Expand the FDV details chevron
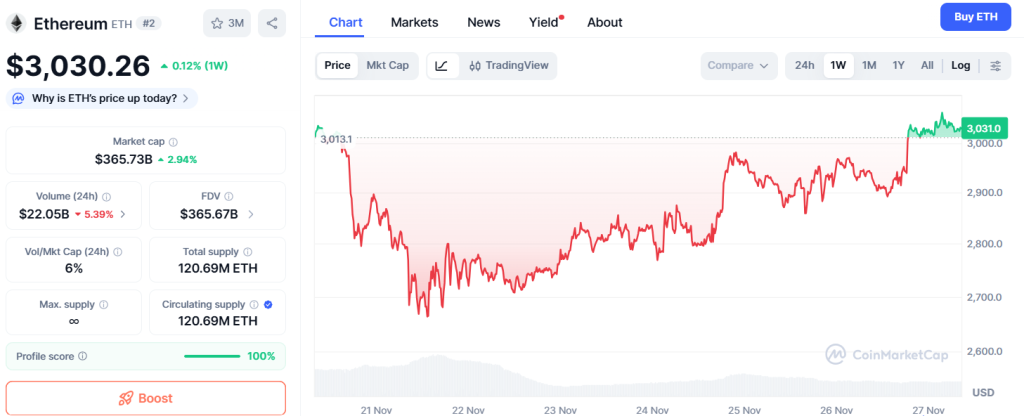The image size is (1024, 416). point(250,214)
